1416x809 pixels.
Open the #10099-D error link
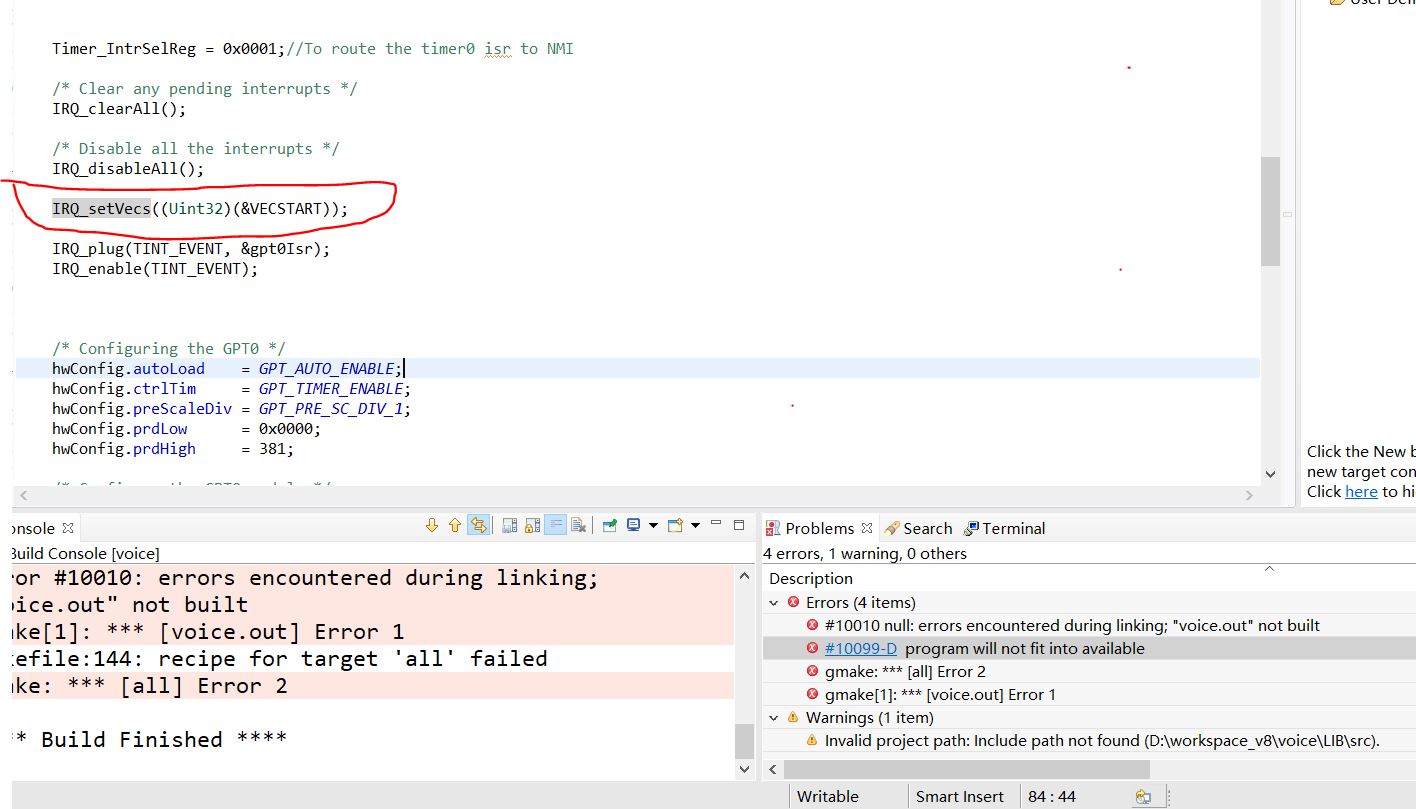tap(860, 648)
